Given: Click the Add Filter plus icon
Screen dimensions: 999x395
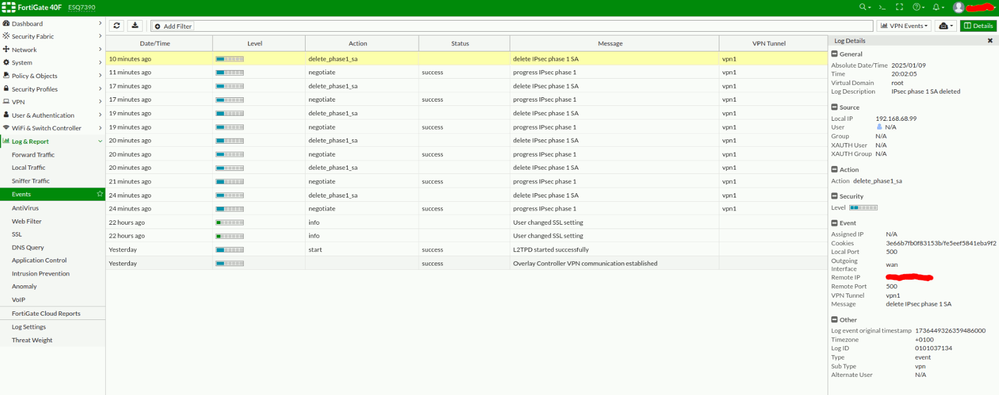Looking at the screenshot, I should [x=157, y=26].
